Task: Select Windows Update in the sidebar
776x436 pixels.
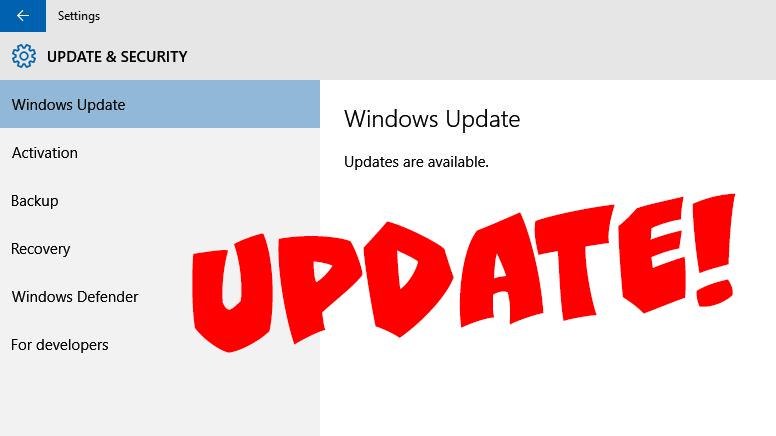Action: [x=160, y=104]
